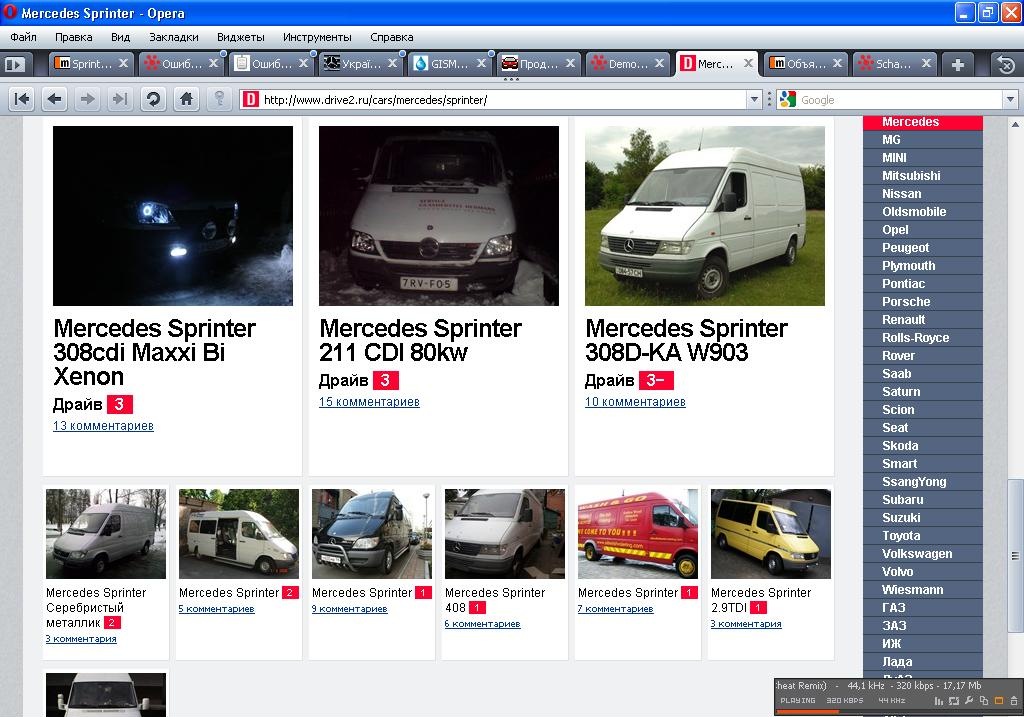The image size is (1024, 717).
Task: Click the URL address field
Action: [x=503, y=99]
